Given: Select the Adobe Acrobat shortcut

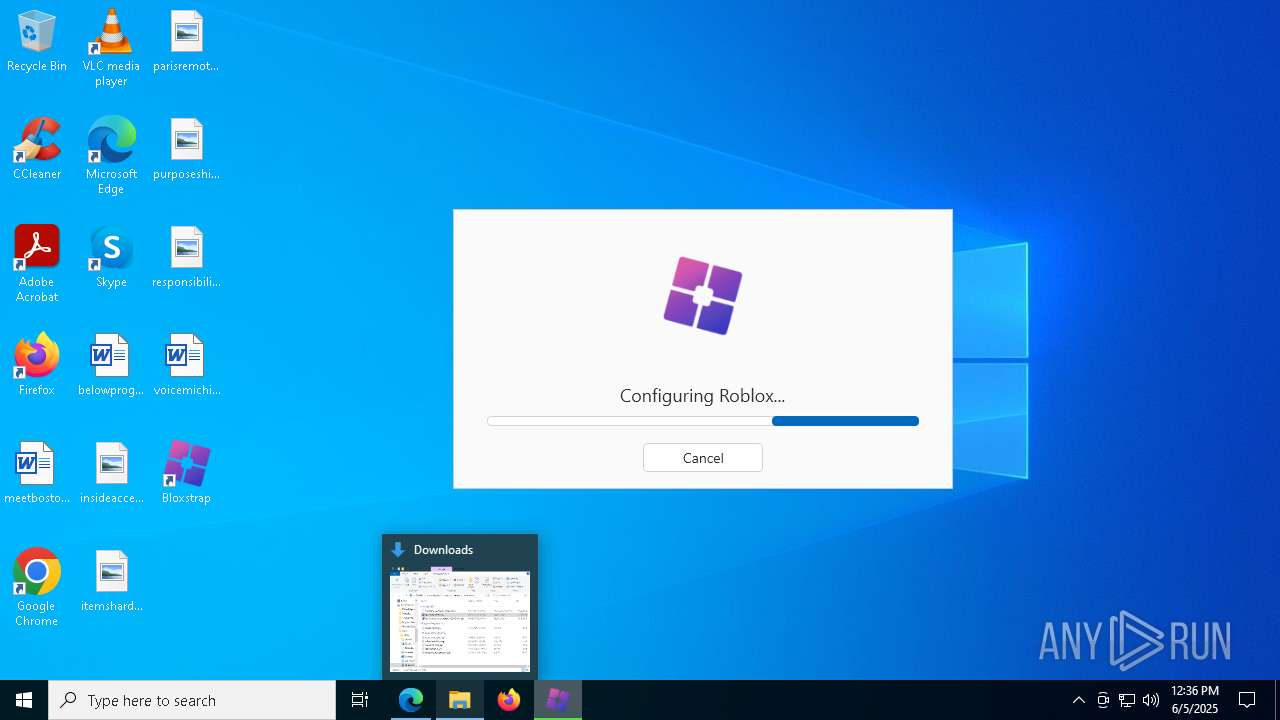Looking at the screenshot, I should pyautogui.click(x=37, y=264).
